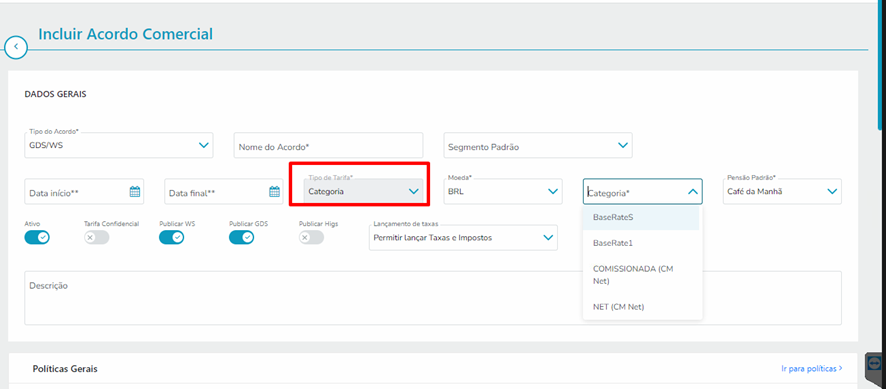Click the Descrição text area
This screenshot has width=886, height=389.
433,298
